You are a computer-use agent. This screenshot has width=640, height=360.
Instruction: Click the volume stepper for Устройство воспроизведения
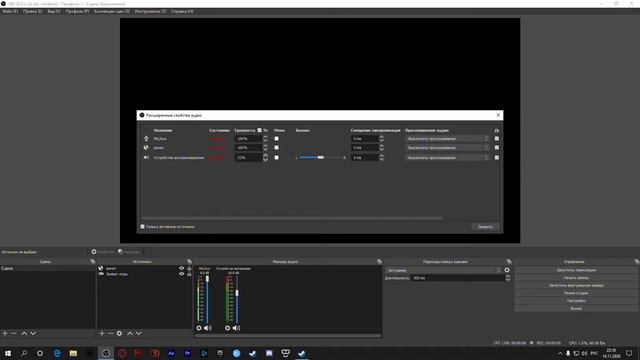(x=265, y=158)
